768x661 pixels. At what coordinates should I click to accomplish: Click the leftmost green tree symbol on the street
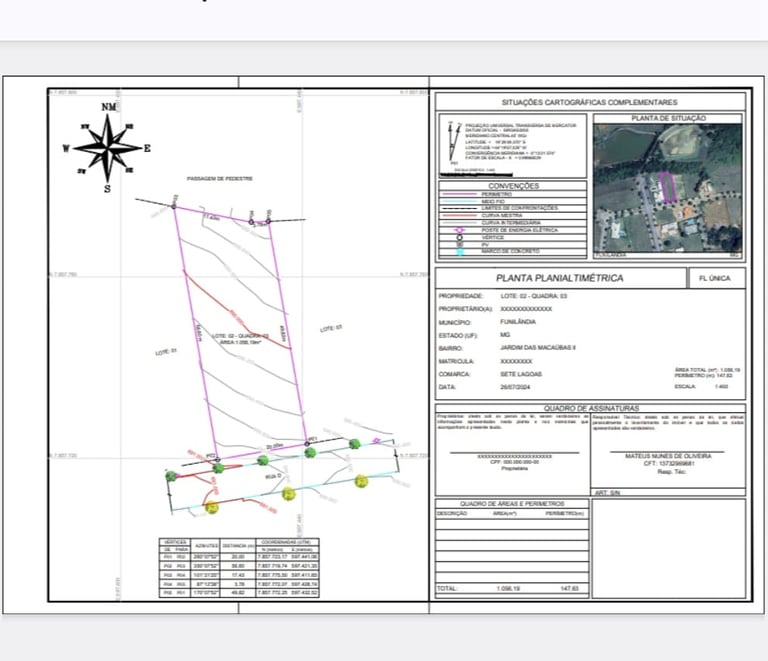170,475
